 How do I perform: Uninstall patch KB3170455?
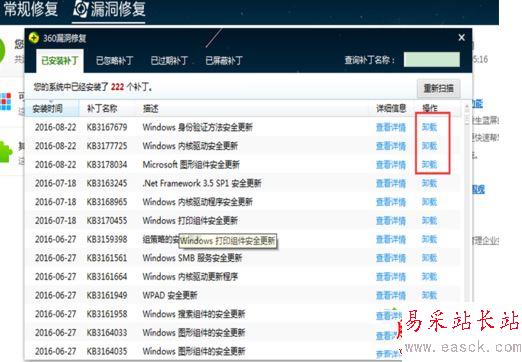tap(429, 220)
